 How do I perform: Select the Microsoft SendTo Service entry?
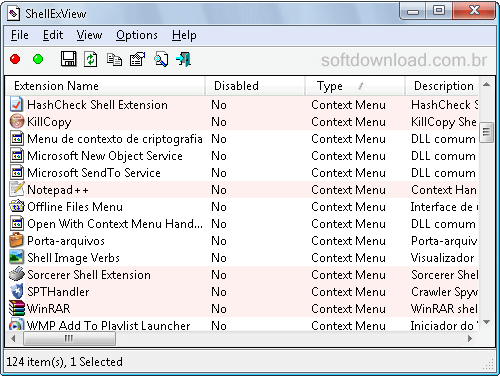pyautogui.click(x=94, y=173)
